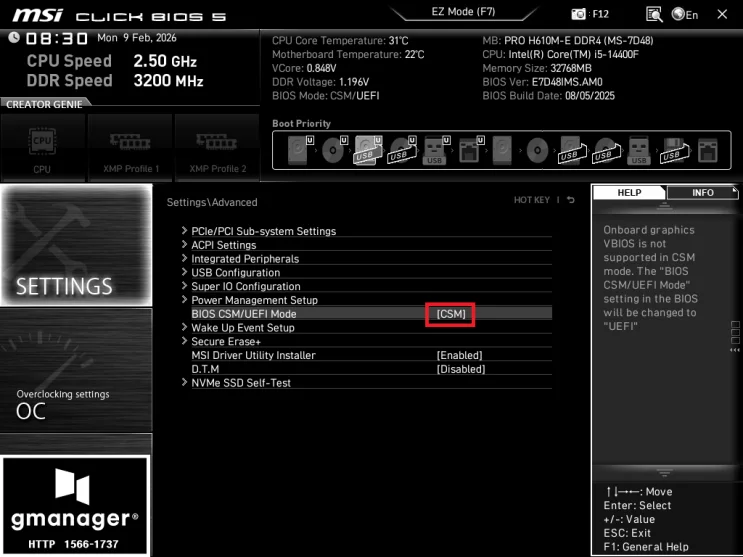Click the CREATOR GENIE label
The height and width of the screenshot is (557, 743).
tap(44, 104)
